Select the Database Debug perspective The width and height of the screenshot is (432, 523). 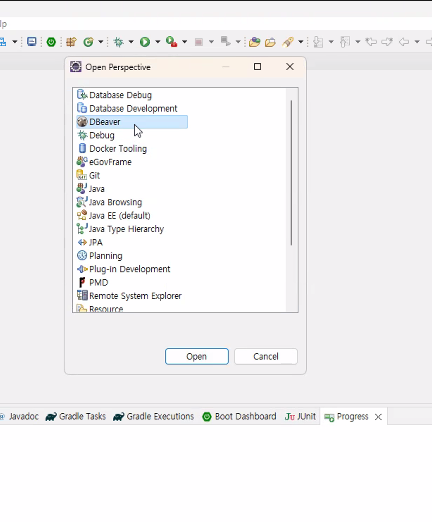click(114, 95)
